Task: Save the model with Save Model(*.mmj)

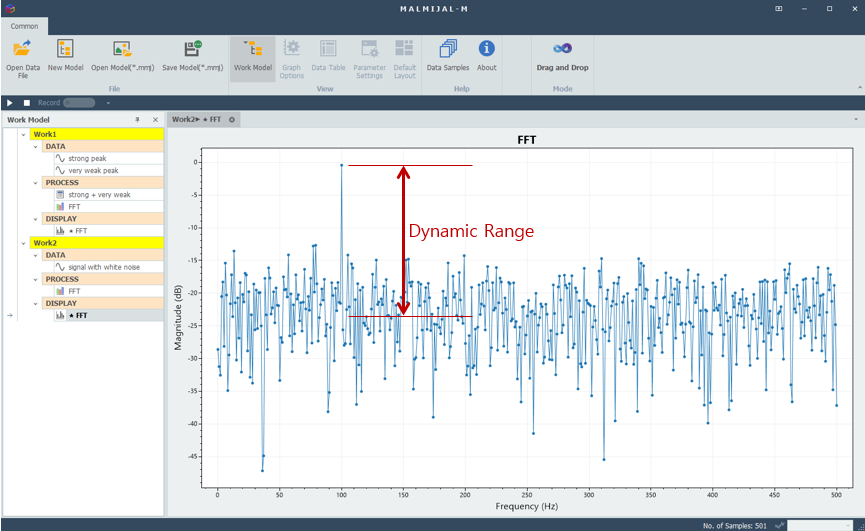Action: 193,56
